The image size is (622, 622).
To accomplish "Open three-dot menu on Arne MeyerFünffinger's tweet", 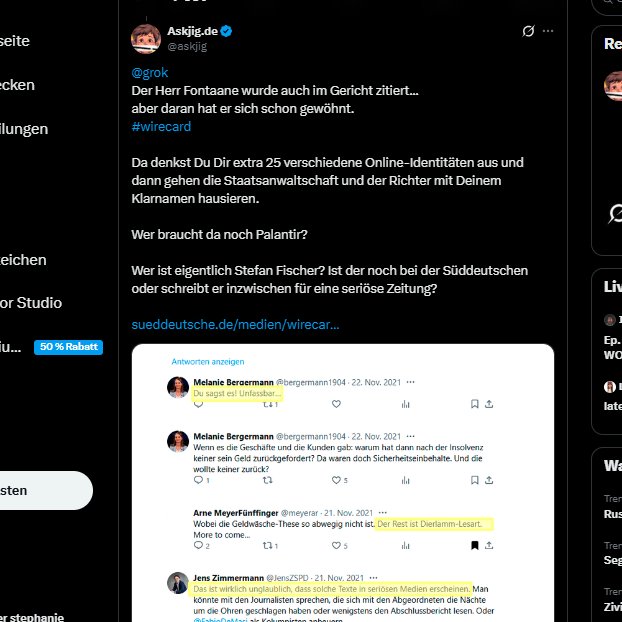I will click(x=382, y=513).
